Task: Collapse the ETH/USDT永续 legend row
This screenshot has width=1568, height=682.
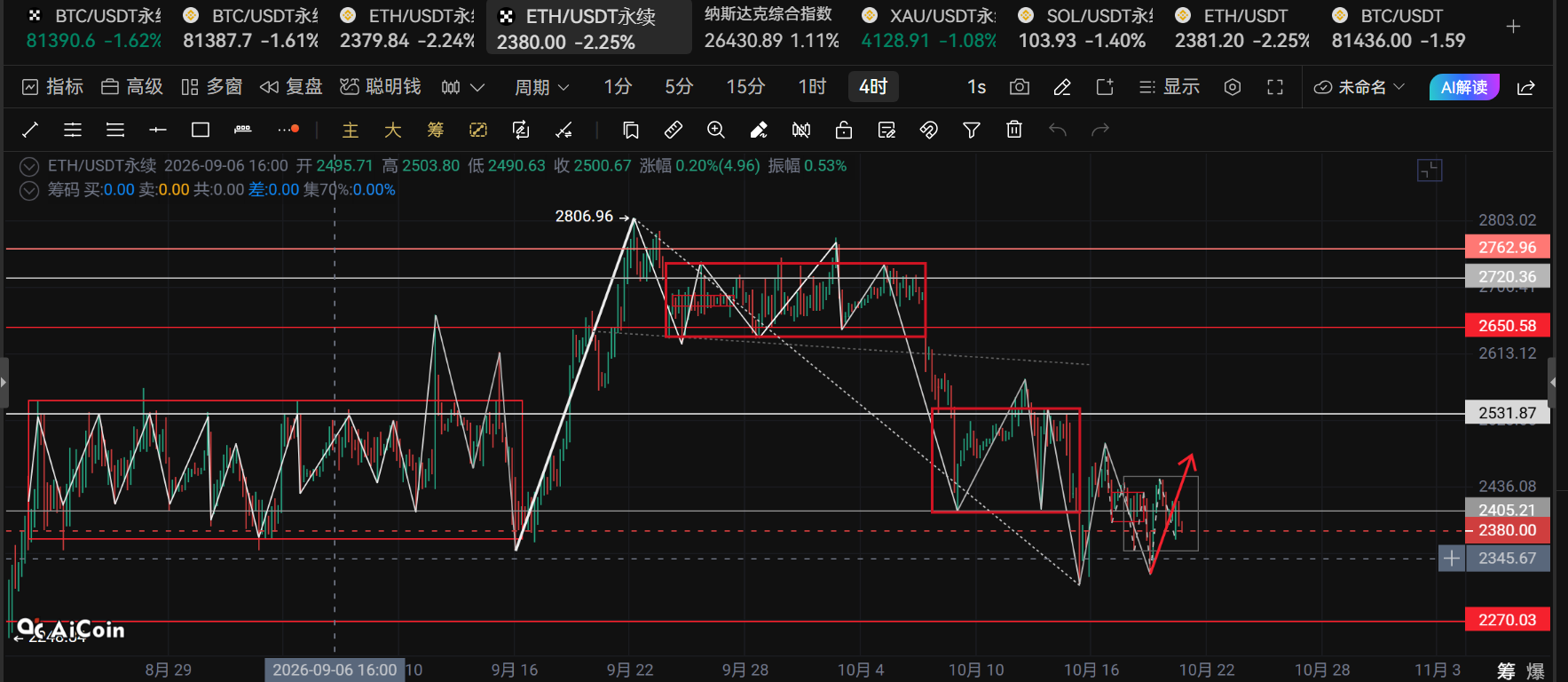Action: [x=29, y=166]
